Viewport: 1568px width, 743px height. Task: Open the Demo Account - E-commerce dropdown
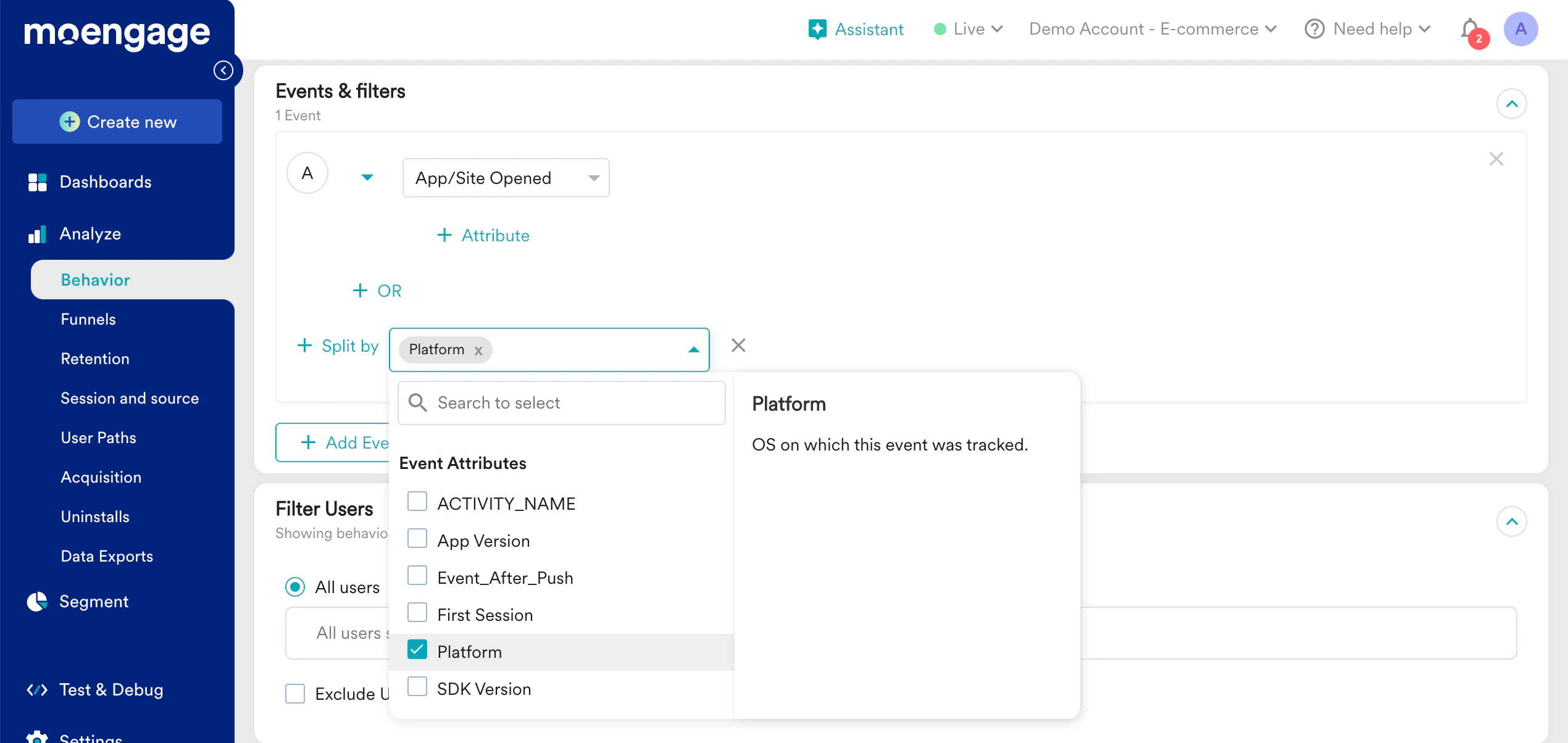coord(1153,29)
